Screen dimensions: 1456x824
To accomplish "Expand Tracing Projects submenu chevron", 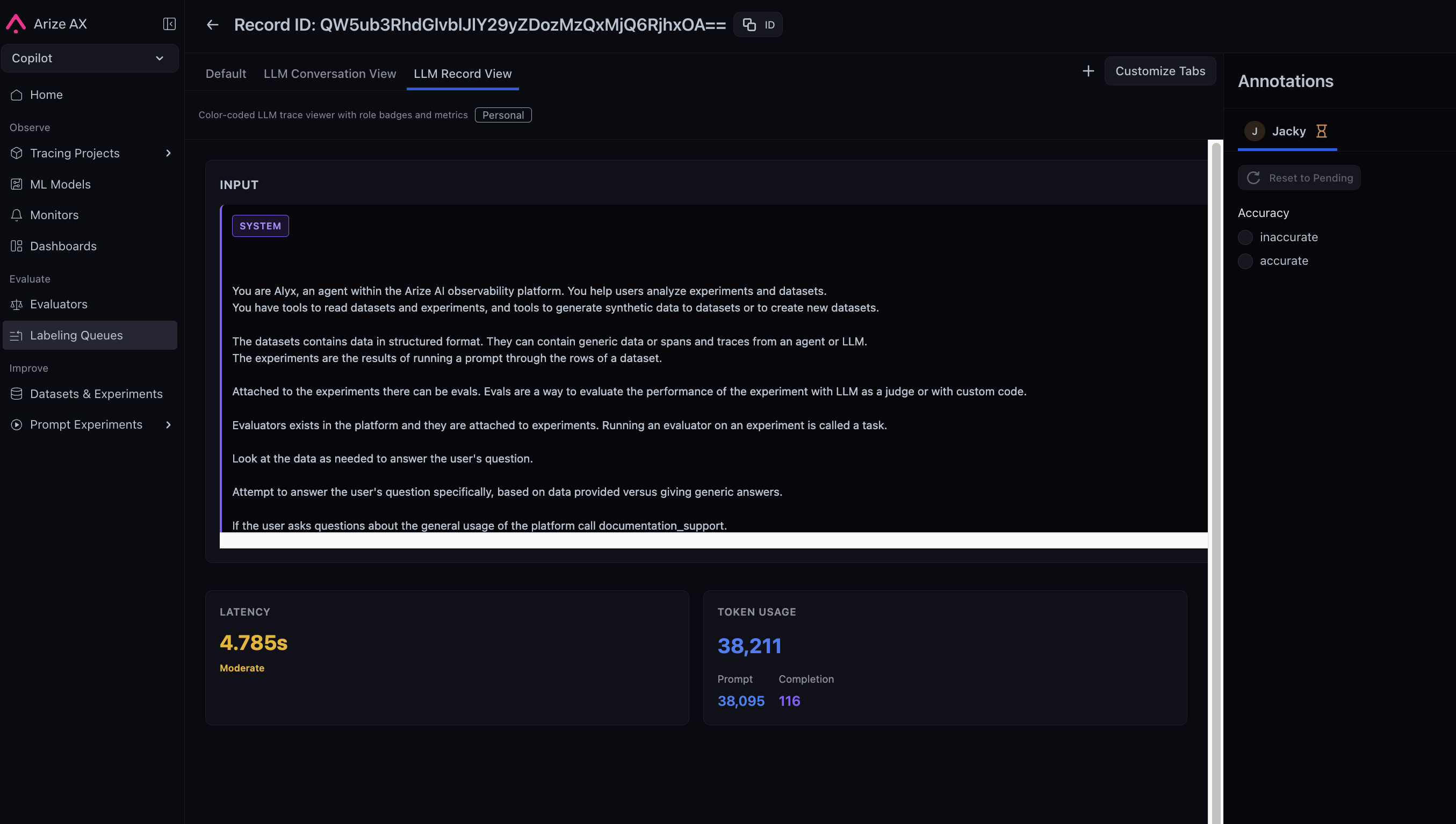I will pyautogui.click(x=168, y=154).
